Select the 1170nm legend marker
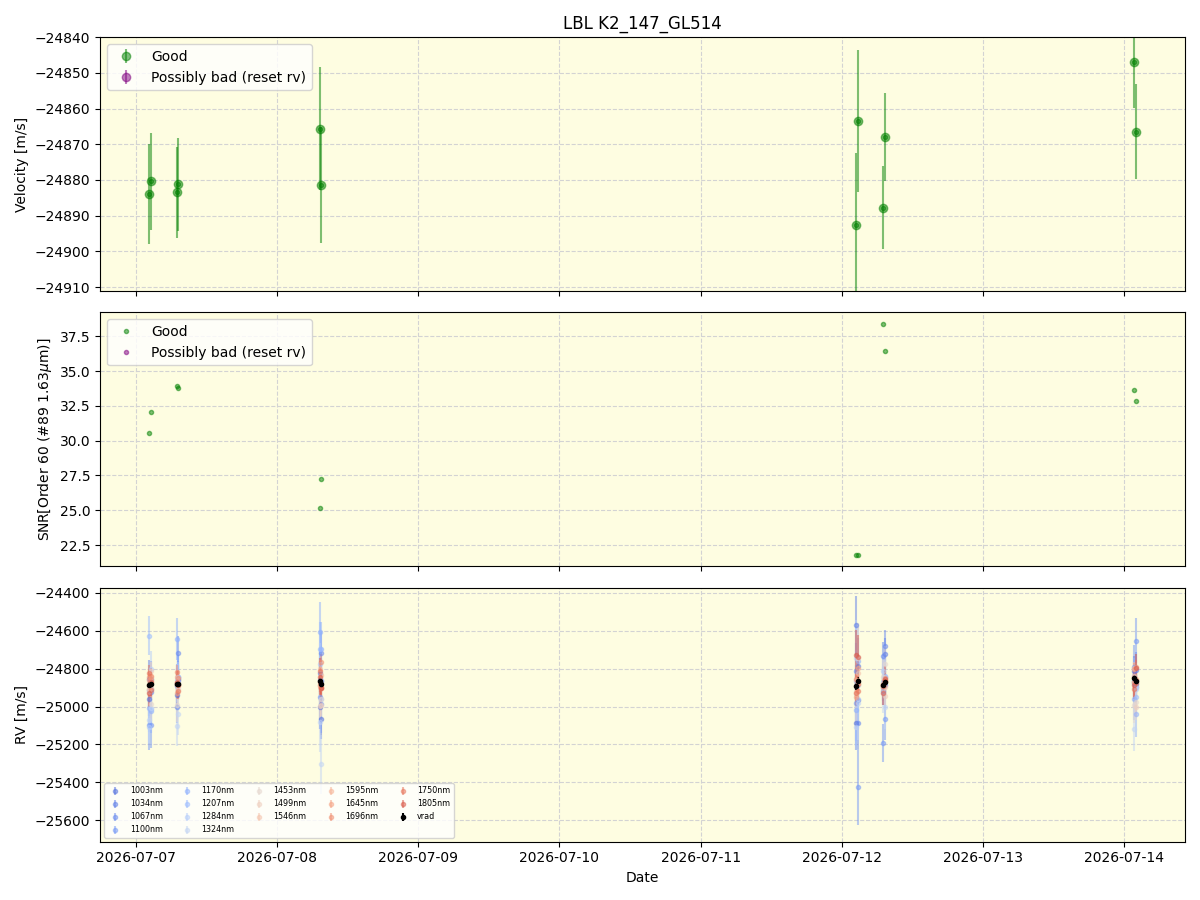1200x900 pixels. tap(187, 791)
